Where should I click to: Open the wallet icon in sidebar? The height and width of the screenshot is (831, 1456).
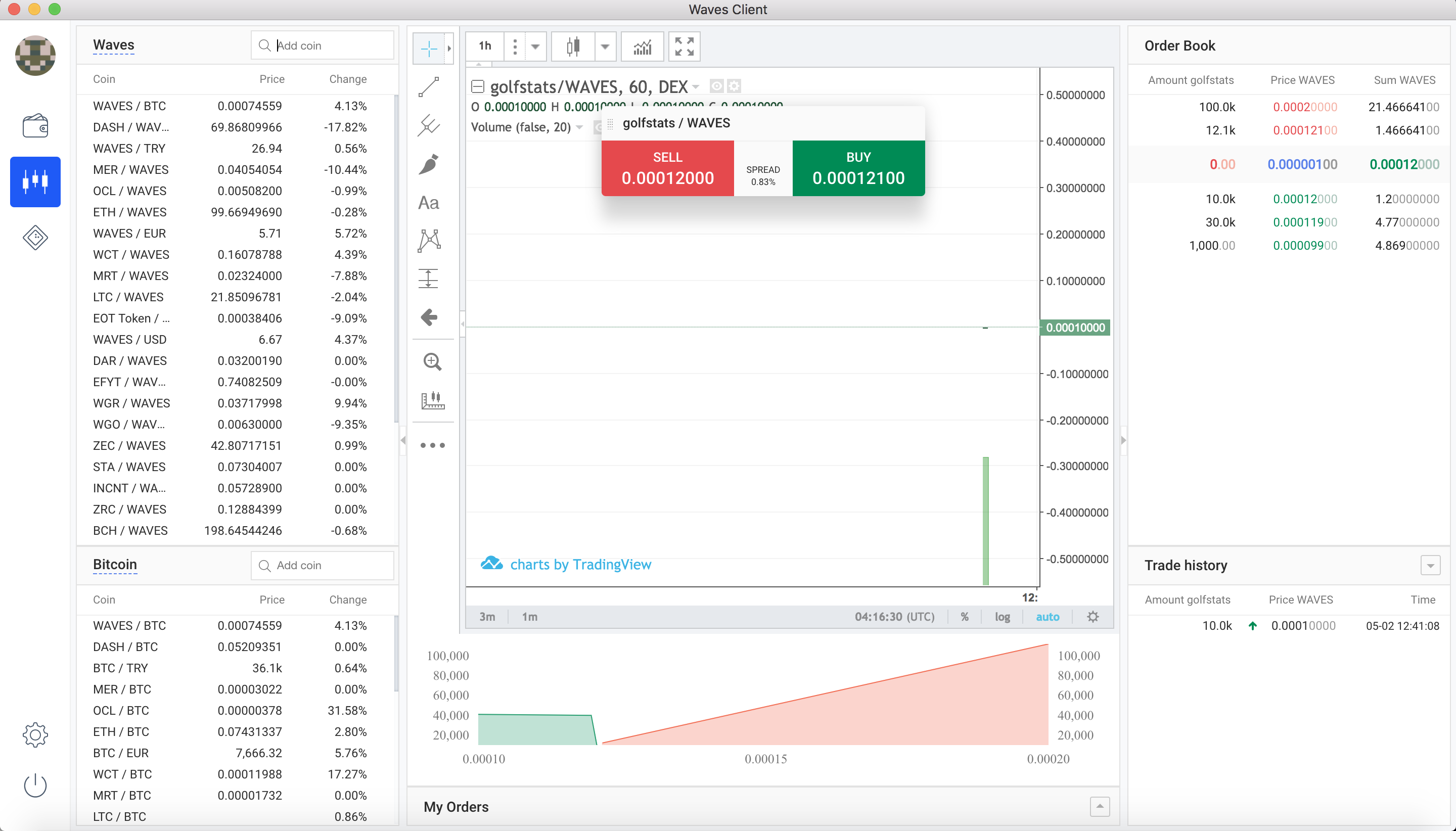click(35, 125)
